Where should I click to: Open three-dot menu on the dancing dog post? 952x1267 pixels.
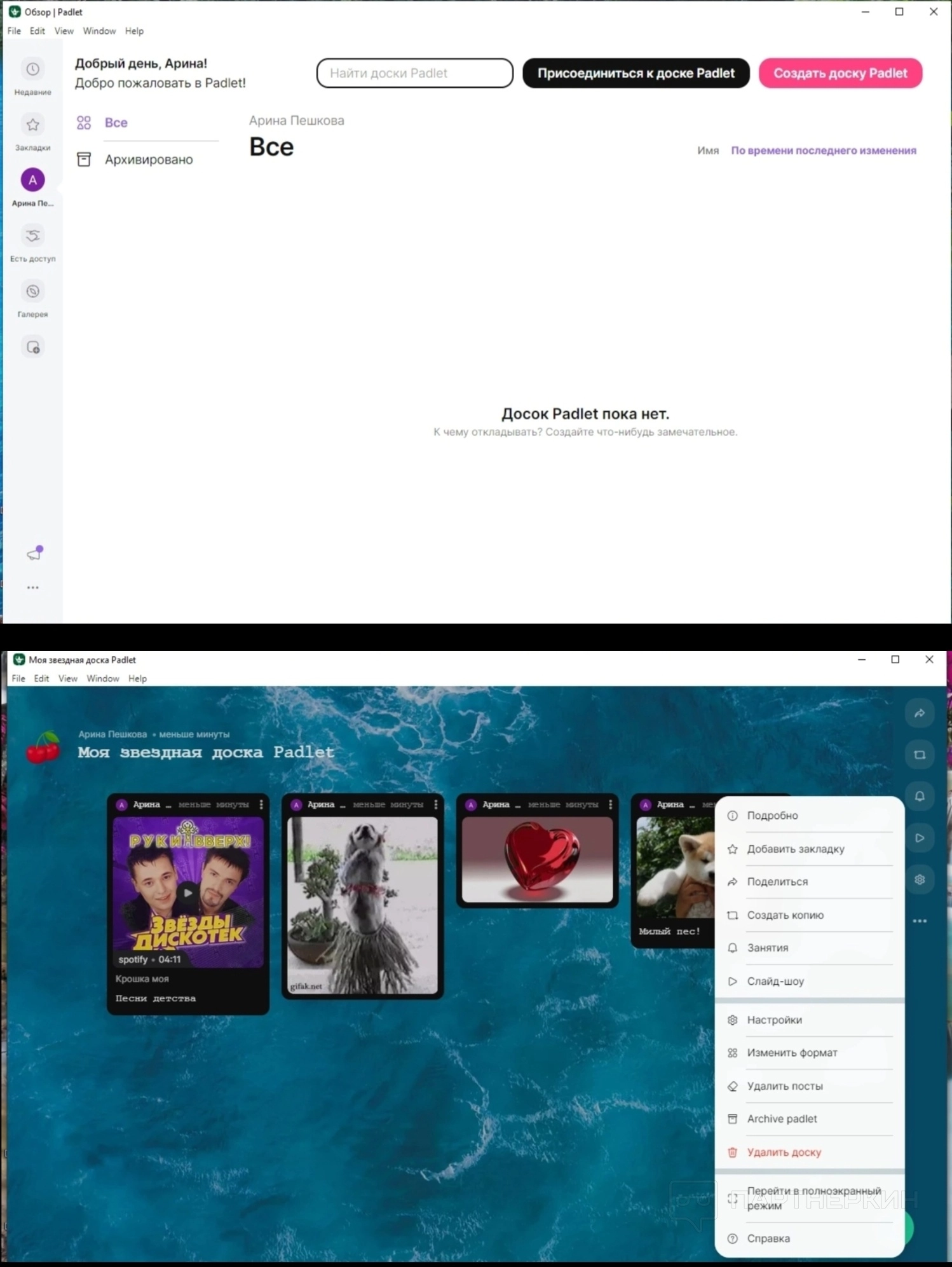(435, 804)
